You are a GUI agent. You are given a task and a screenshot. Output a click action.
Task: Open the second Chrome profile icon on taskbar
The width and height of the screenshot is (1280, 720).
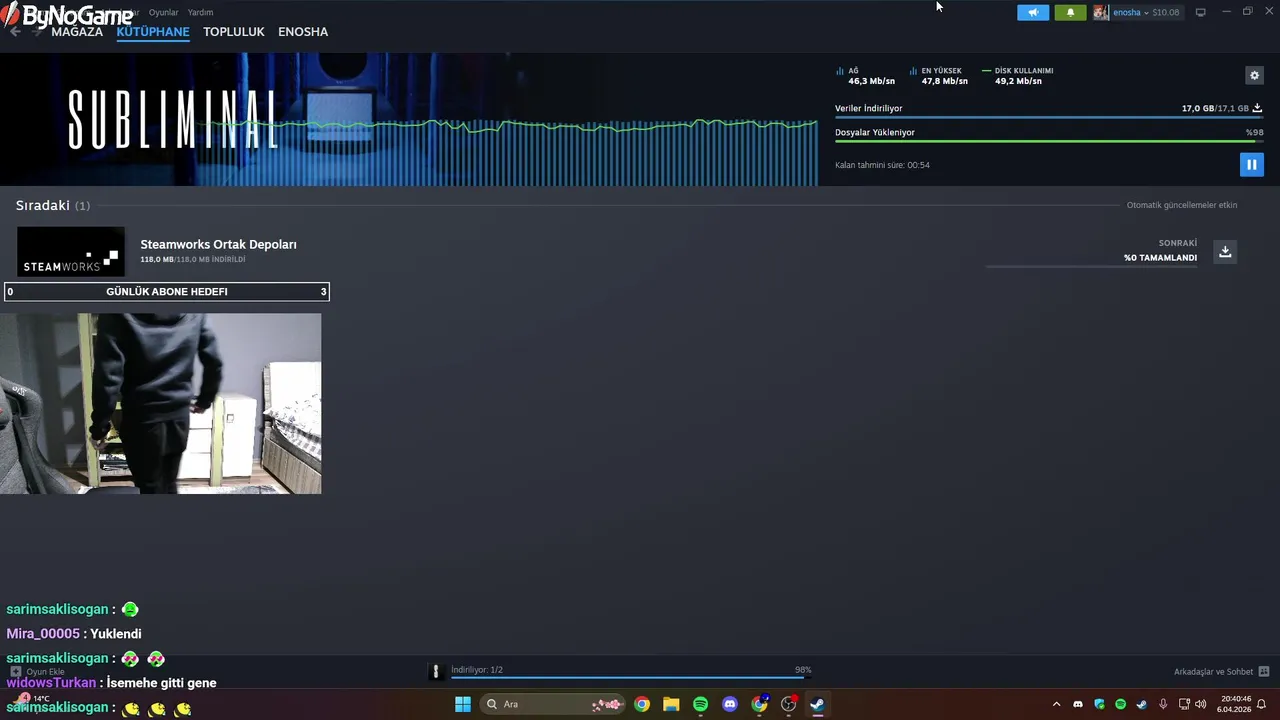(759, 704)
